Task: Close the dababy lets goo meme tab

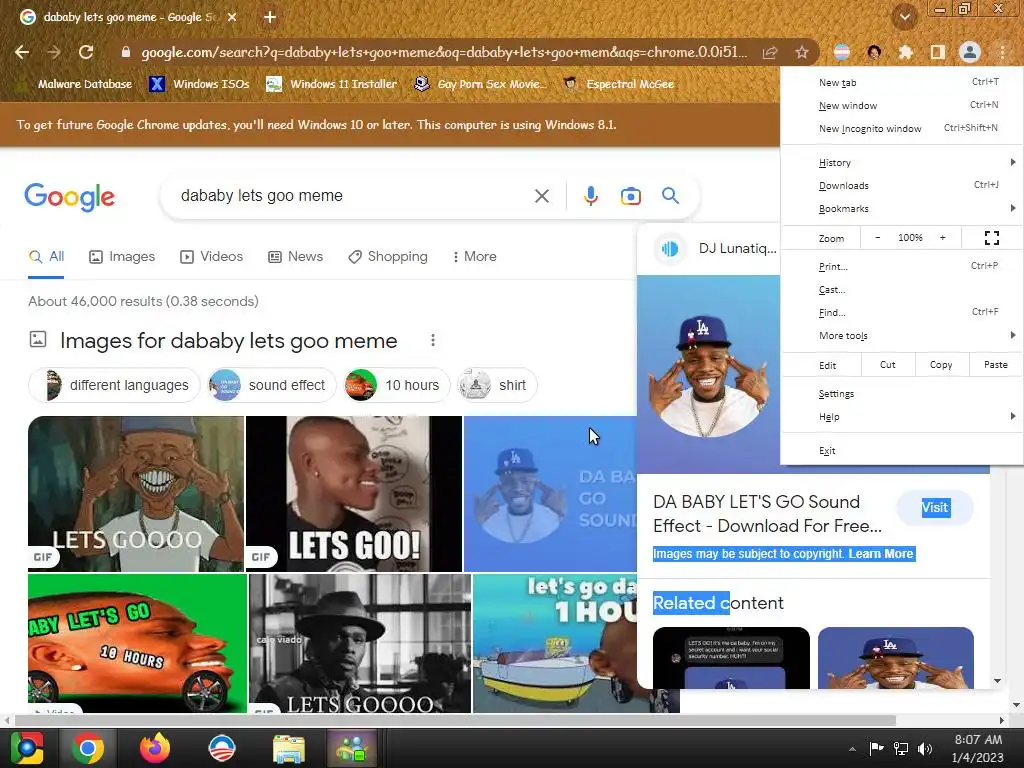Action: [x=232, y=17]
